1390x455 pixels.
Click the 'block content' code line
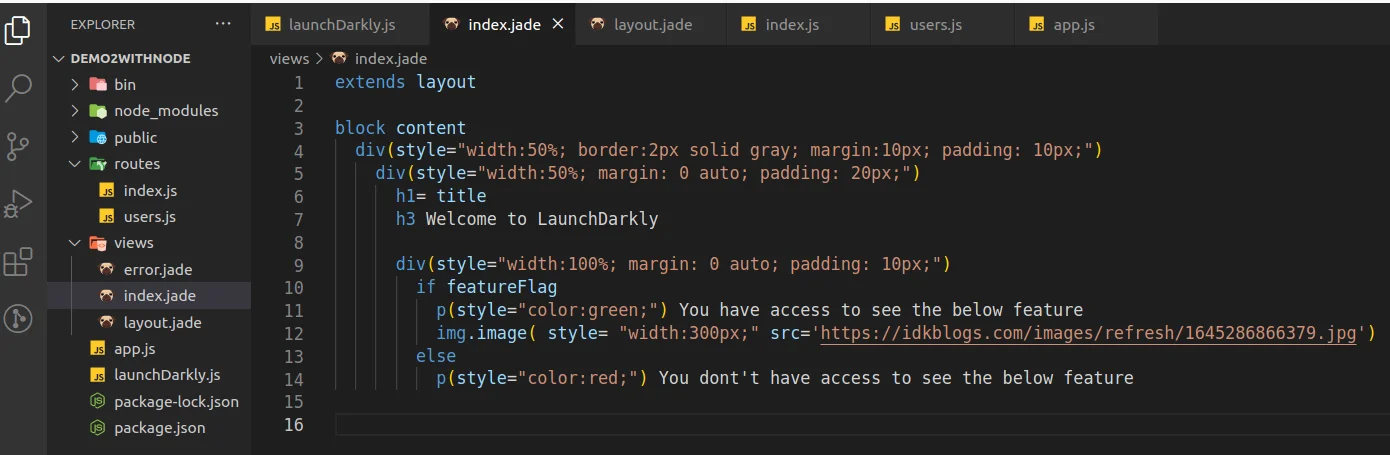[x=400, y=128]
